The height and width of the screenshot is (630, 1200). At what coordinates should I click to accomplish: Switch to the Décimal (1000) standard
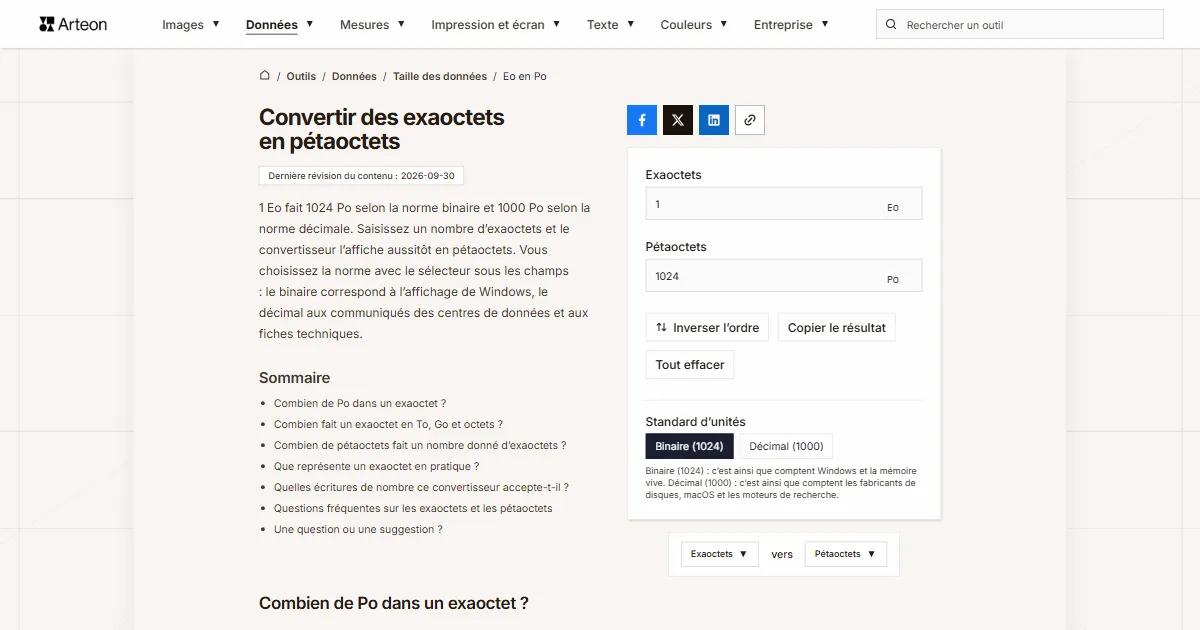point(787,446)
